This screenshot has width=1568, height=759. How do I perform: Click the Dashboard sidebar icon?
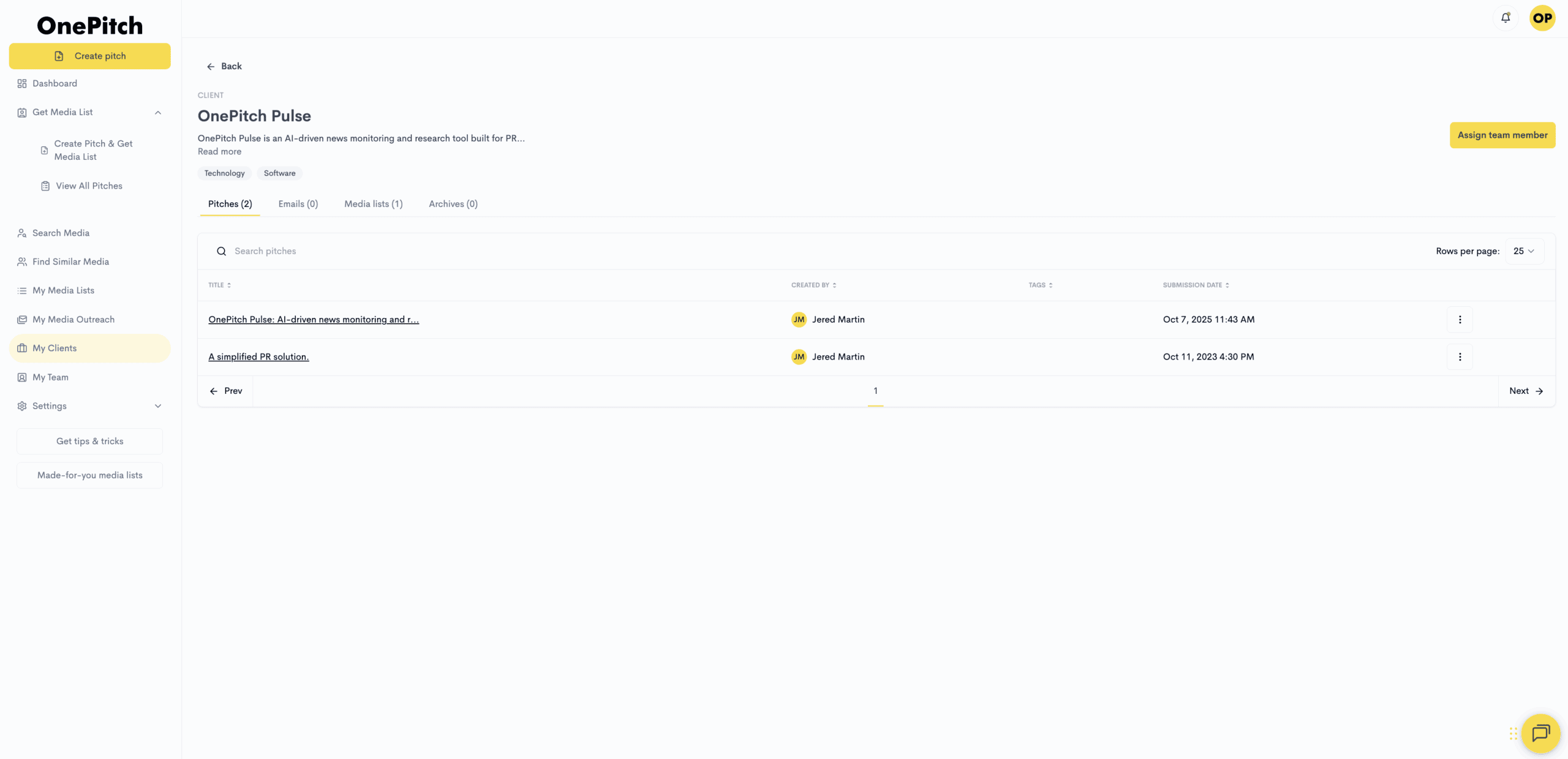point(22,83)
